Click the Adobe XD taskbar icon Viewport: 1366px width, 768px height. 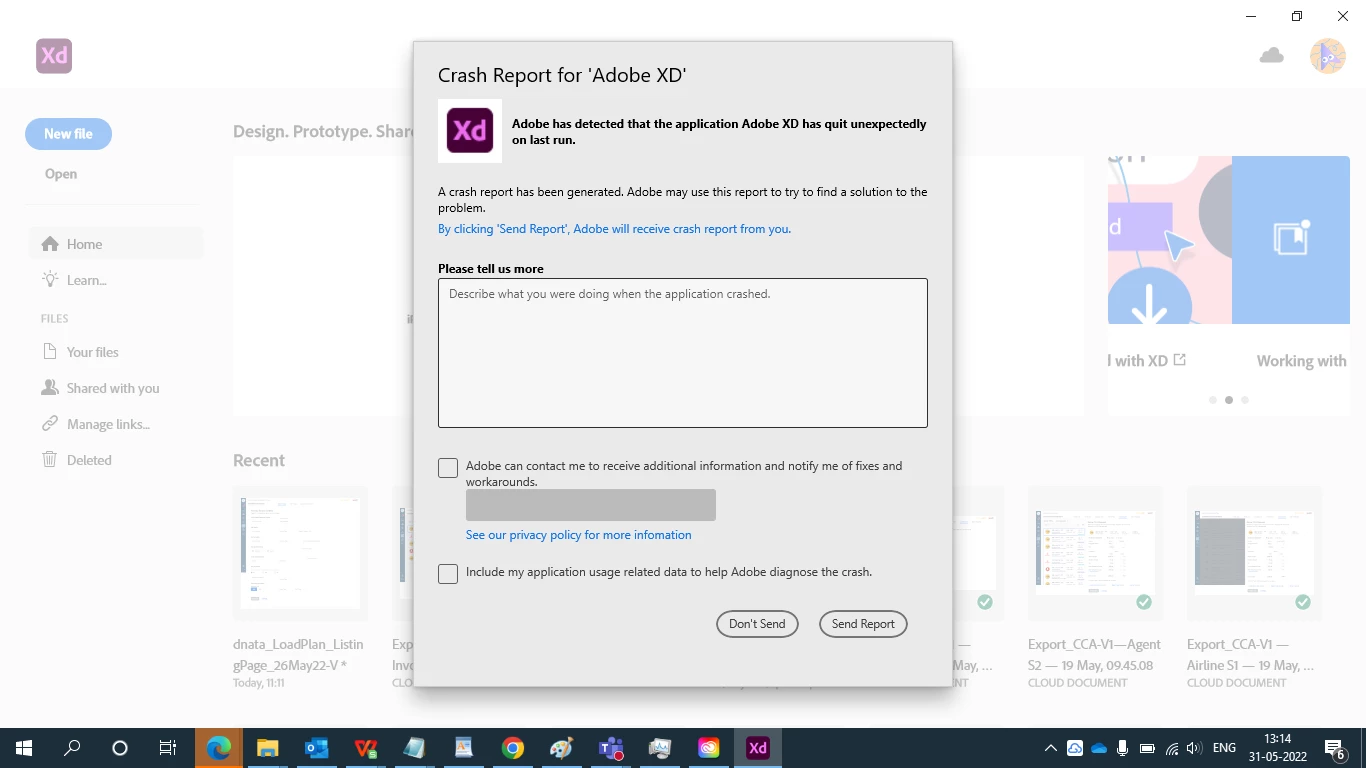tap(758, 748)
